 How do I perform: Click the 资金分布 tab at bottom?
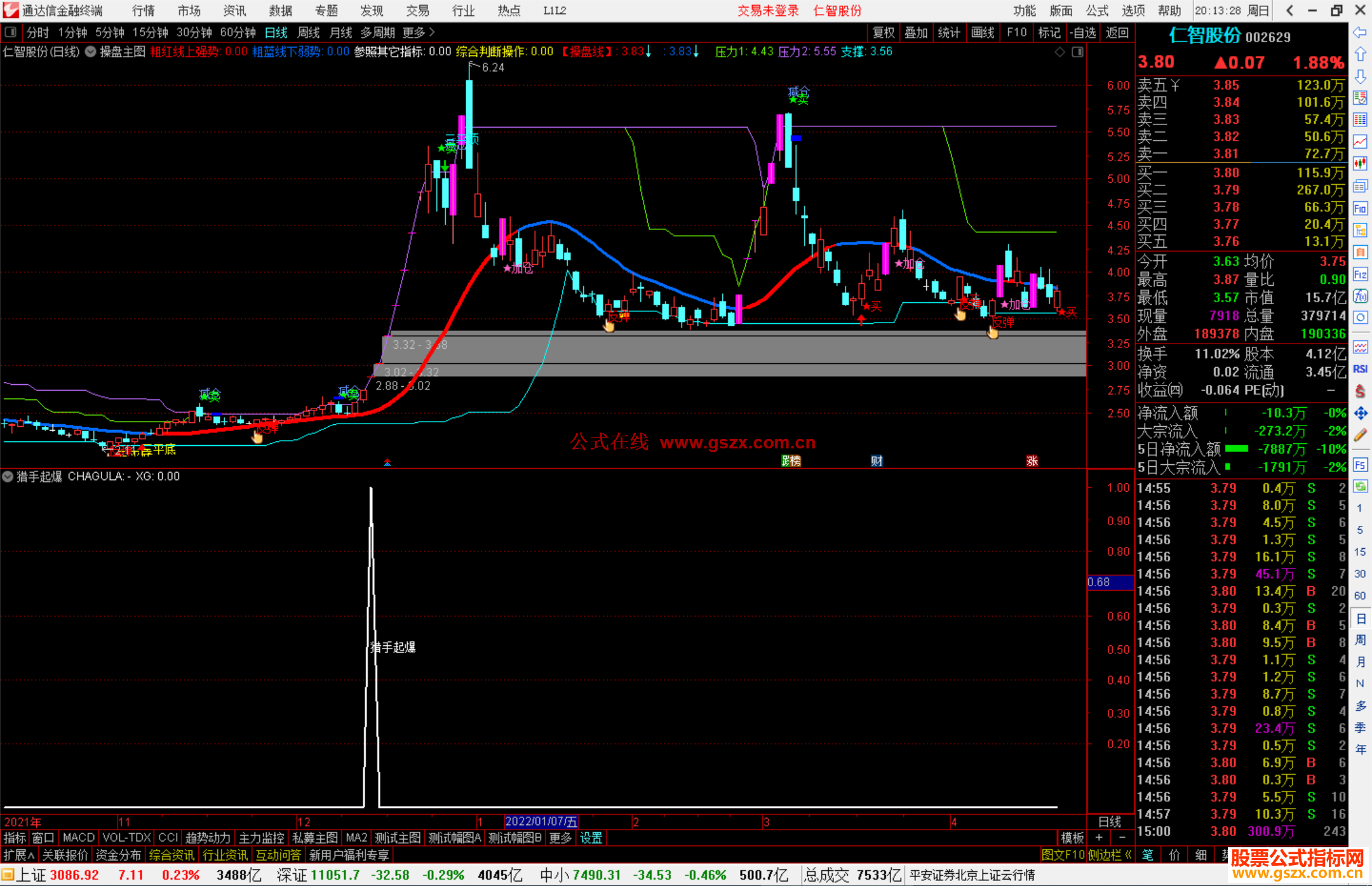pyautogui.click(x=118, y=855)
